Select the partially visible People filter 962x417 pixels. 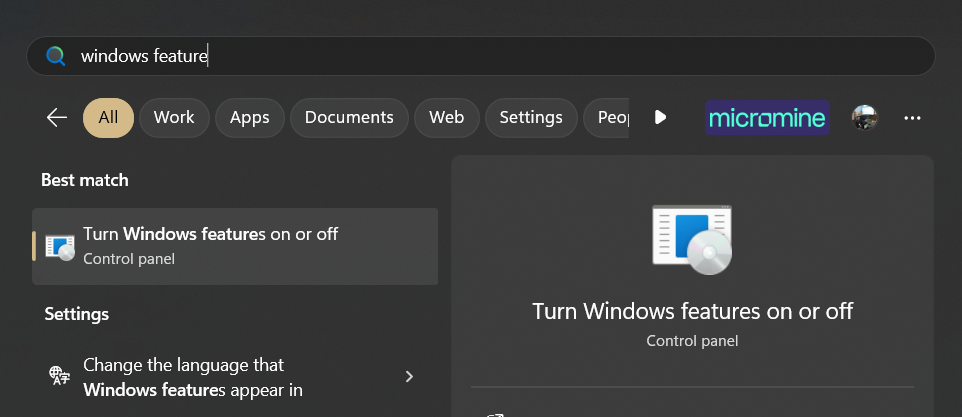pyautogui.click(x=610, y=117)
